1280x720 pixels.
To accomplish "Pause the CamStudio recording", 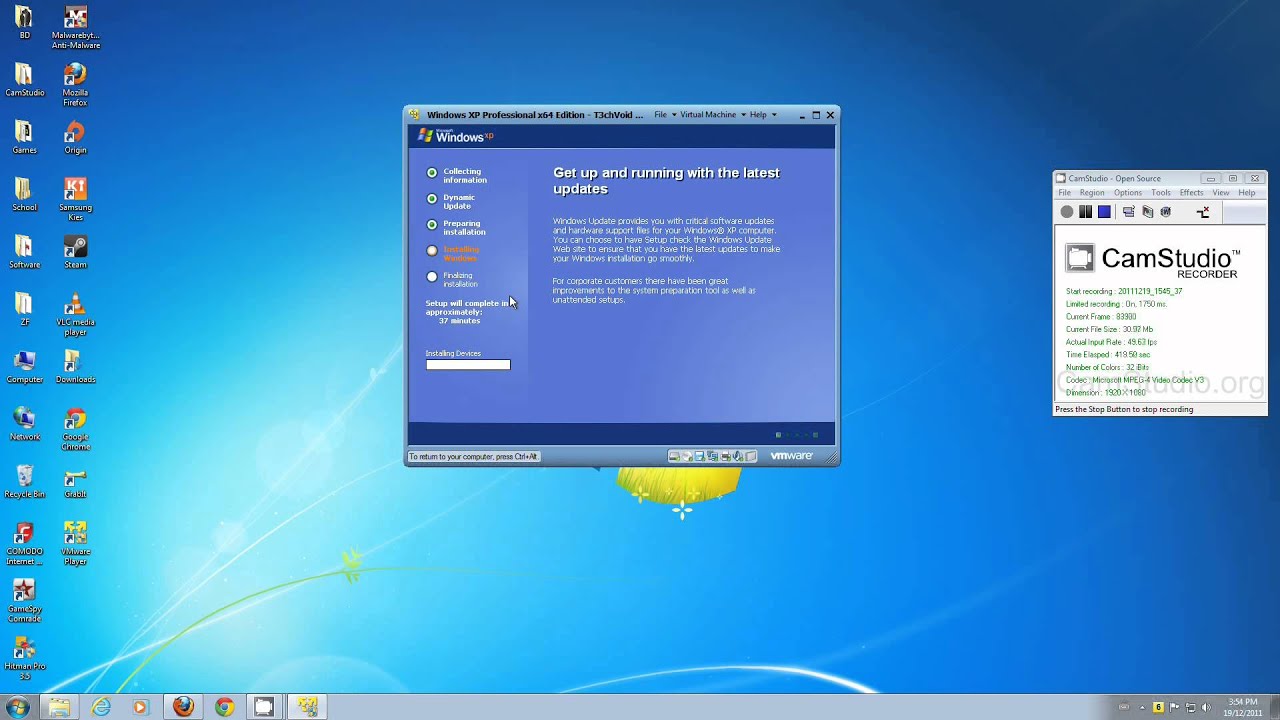I will pyautogui.click(x=1085, y=212).
